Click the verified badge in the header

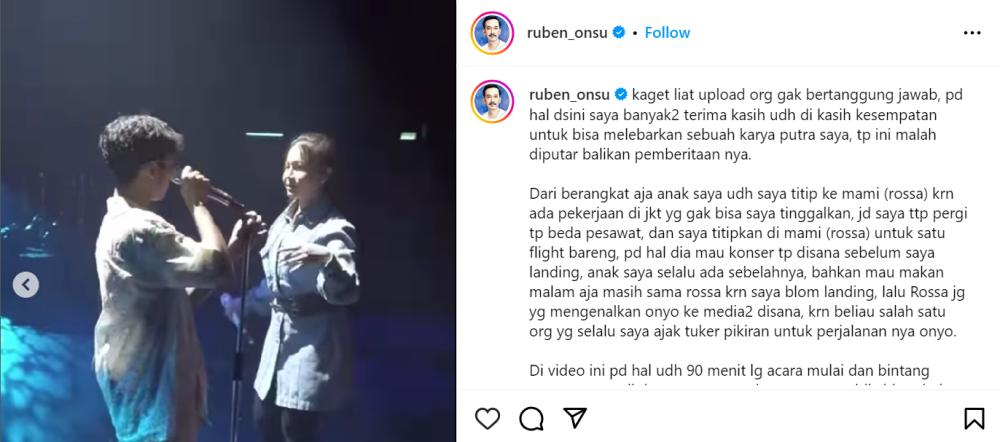tap(619, 33)
